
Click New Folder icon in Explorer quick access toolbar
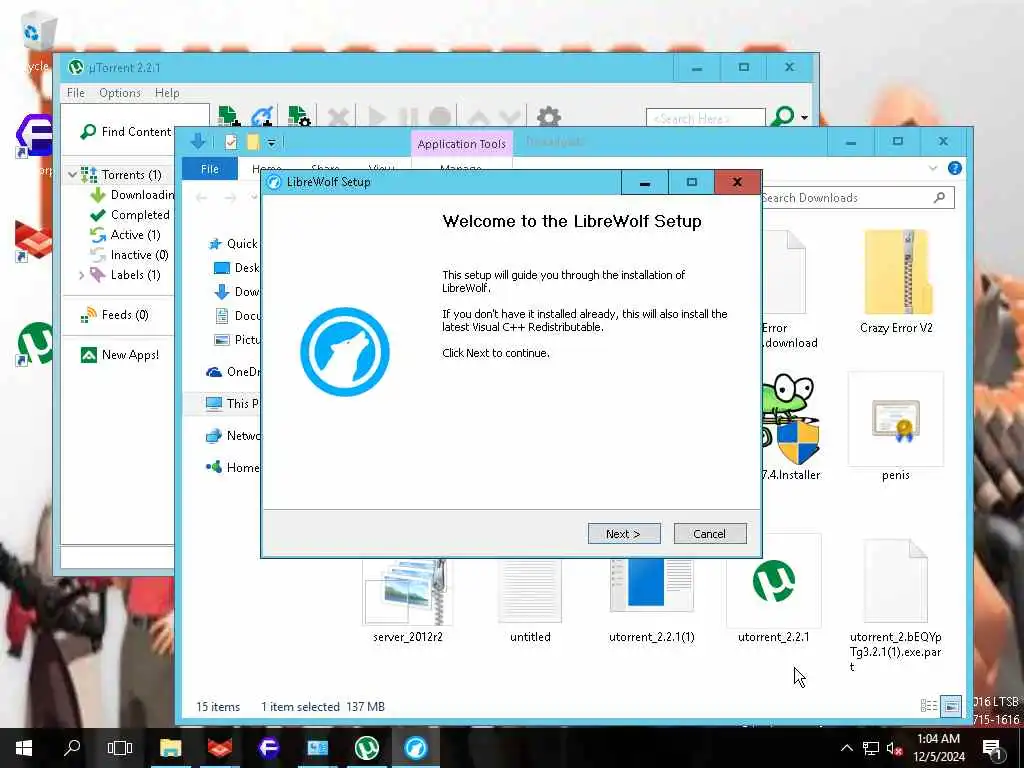click(x=253, y=142)
